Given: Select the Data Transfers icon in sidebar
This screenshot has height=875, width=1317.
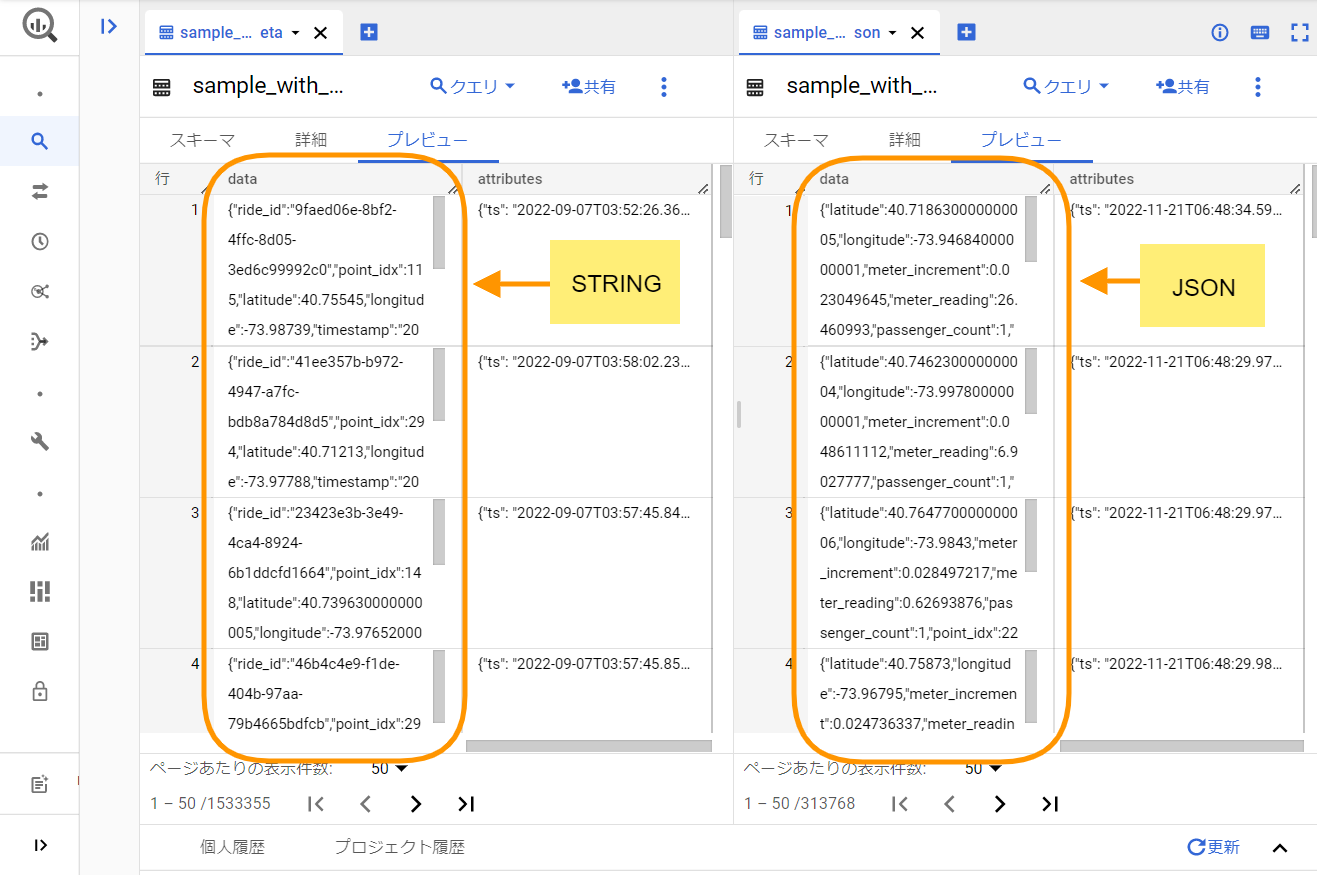Looking at the screenshot, I should [x=40, y=191].
